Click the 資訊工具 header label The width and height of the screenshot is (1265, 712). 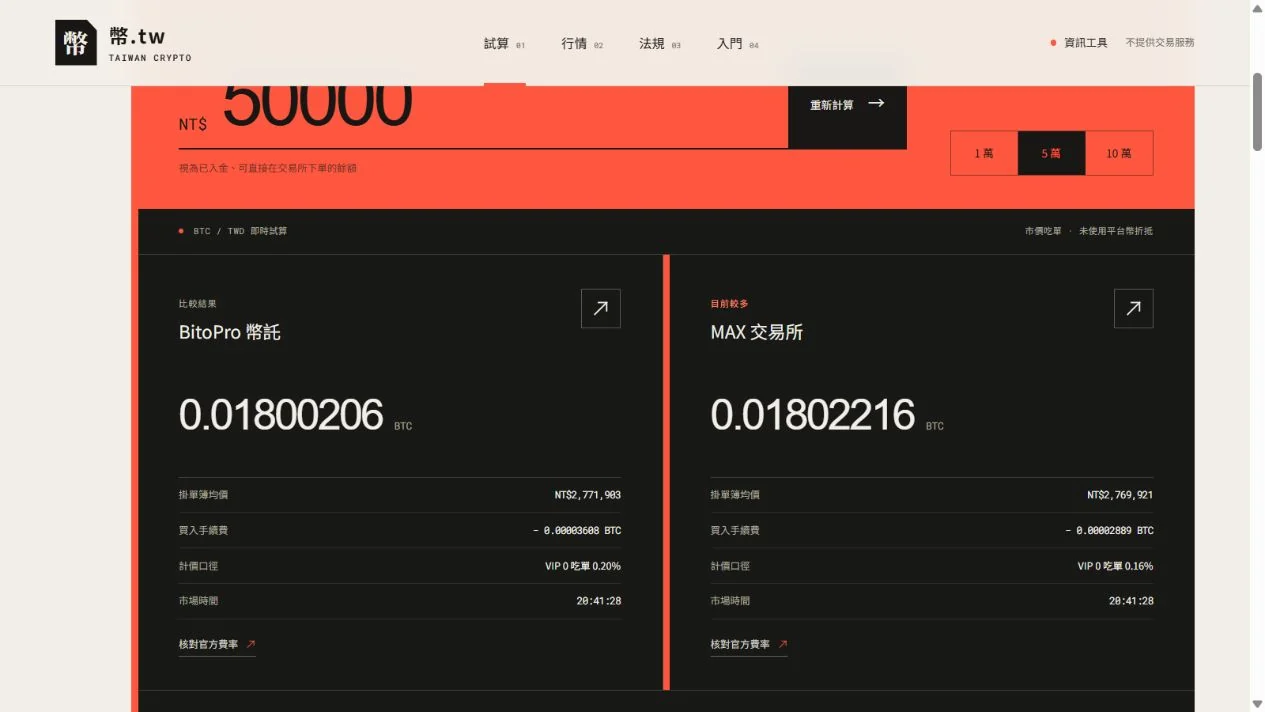pyautogui.click(x=1079, y=43)
